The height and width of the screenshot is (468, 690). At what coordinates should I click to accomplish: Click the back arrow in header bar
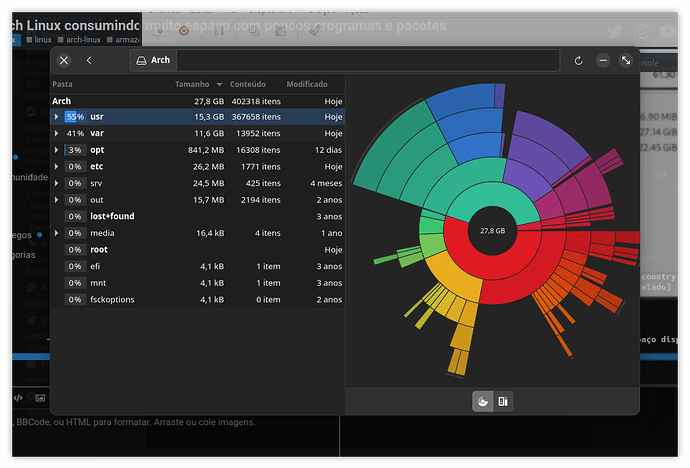[89, 61]
